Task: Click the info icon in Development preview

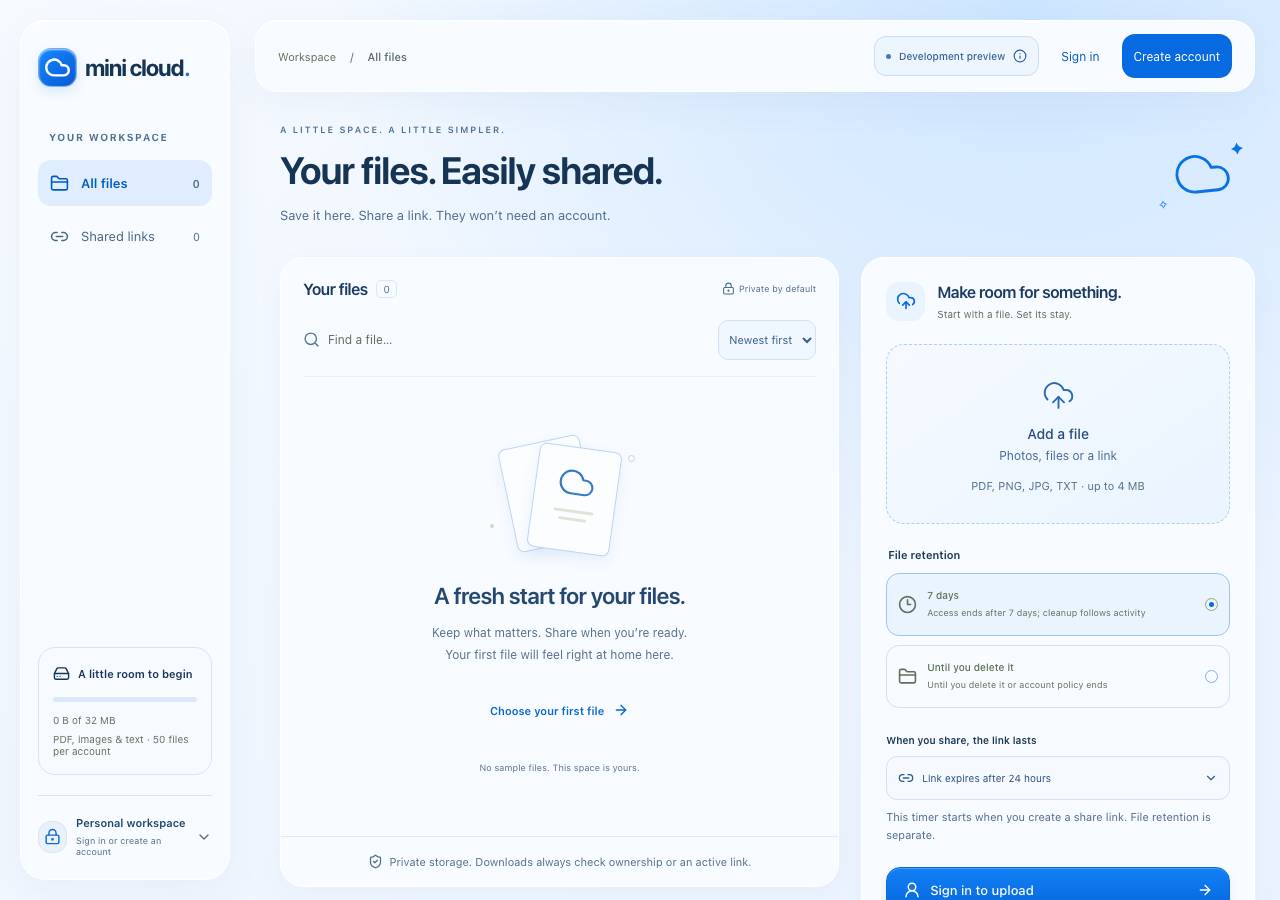Action: coord(1020,56)
